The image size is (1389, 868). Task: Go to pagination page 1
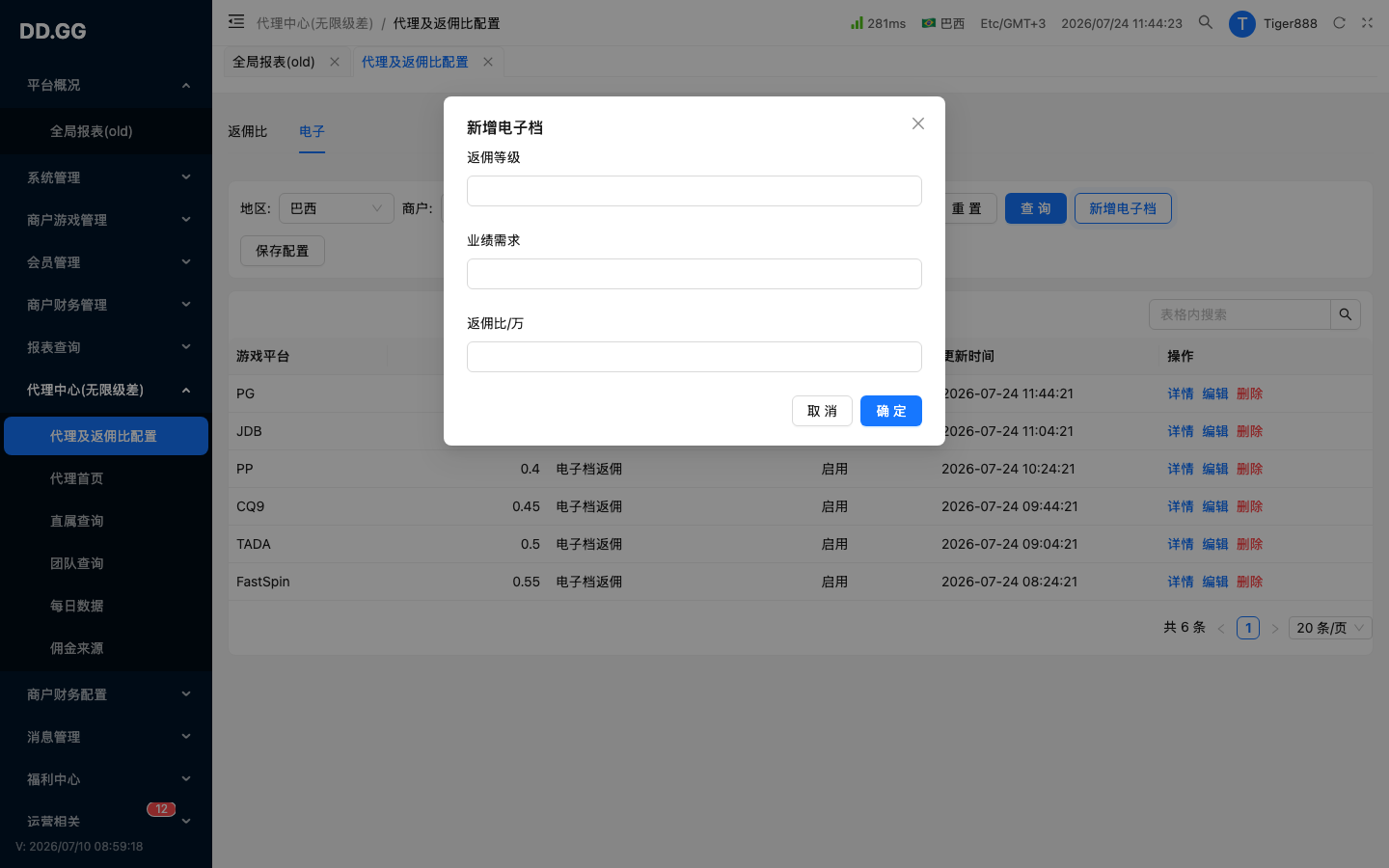[1248, 628]
